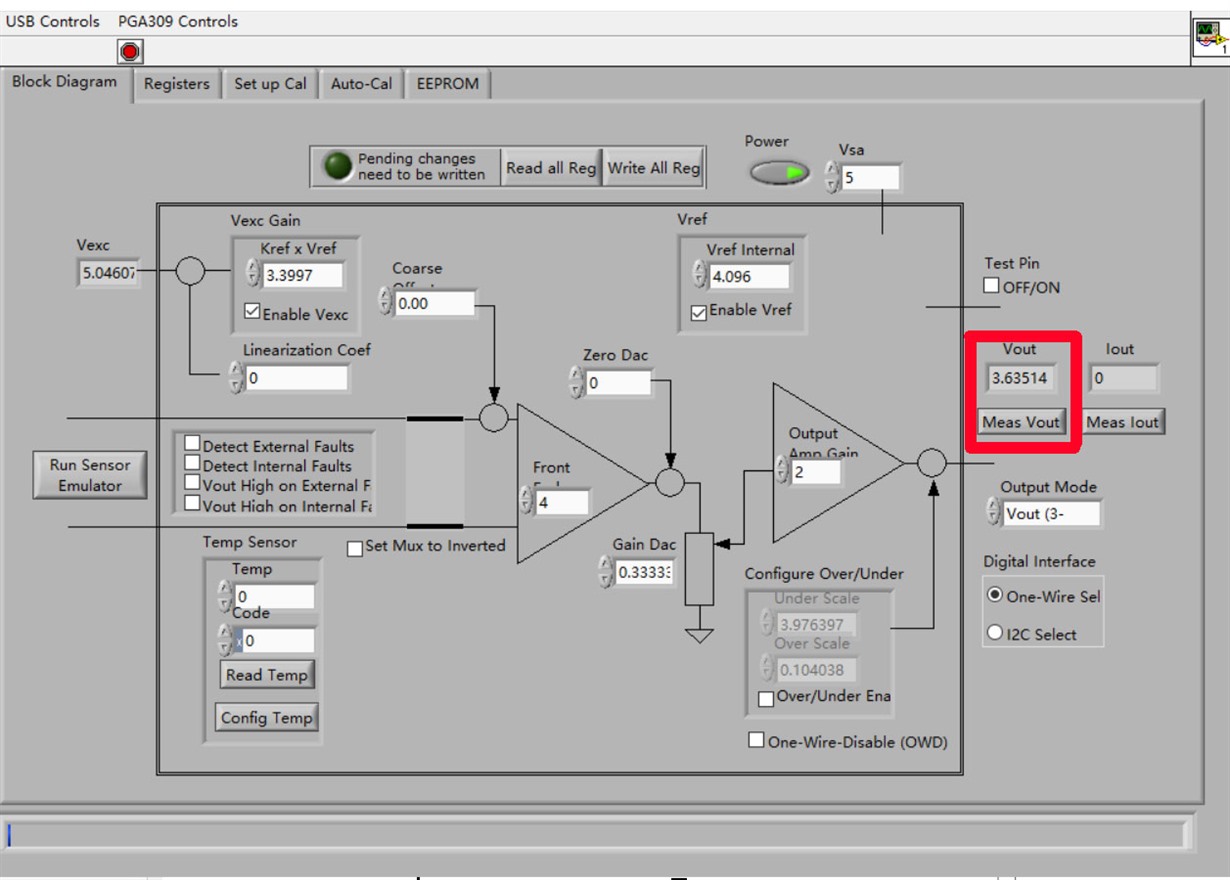Check Vout High on Internal Faults
The image size is (1230, 880).
click(193, 505)
